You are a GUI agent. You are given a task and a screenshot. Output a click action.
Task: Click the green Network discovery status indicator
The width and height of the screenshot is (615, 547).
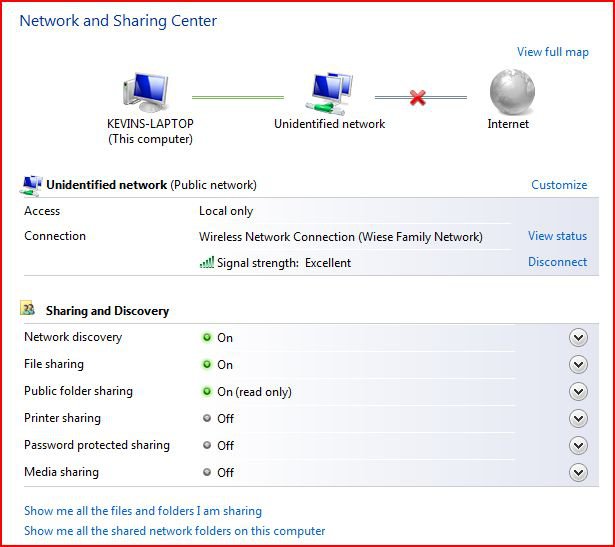207,338
